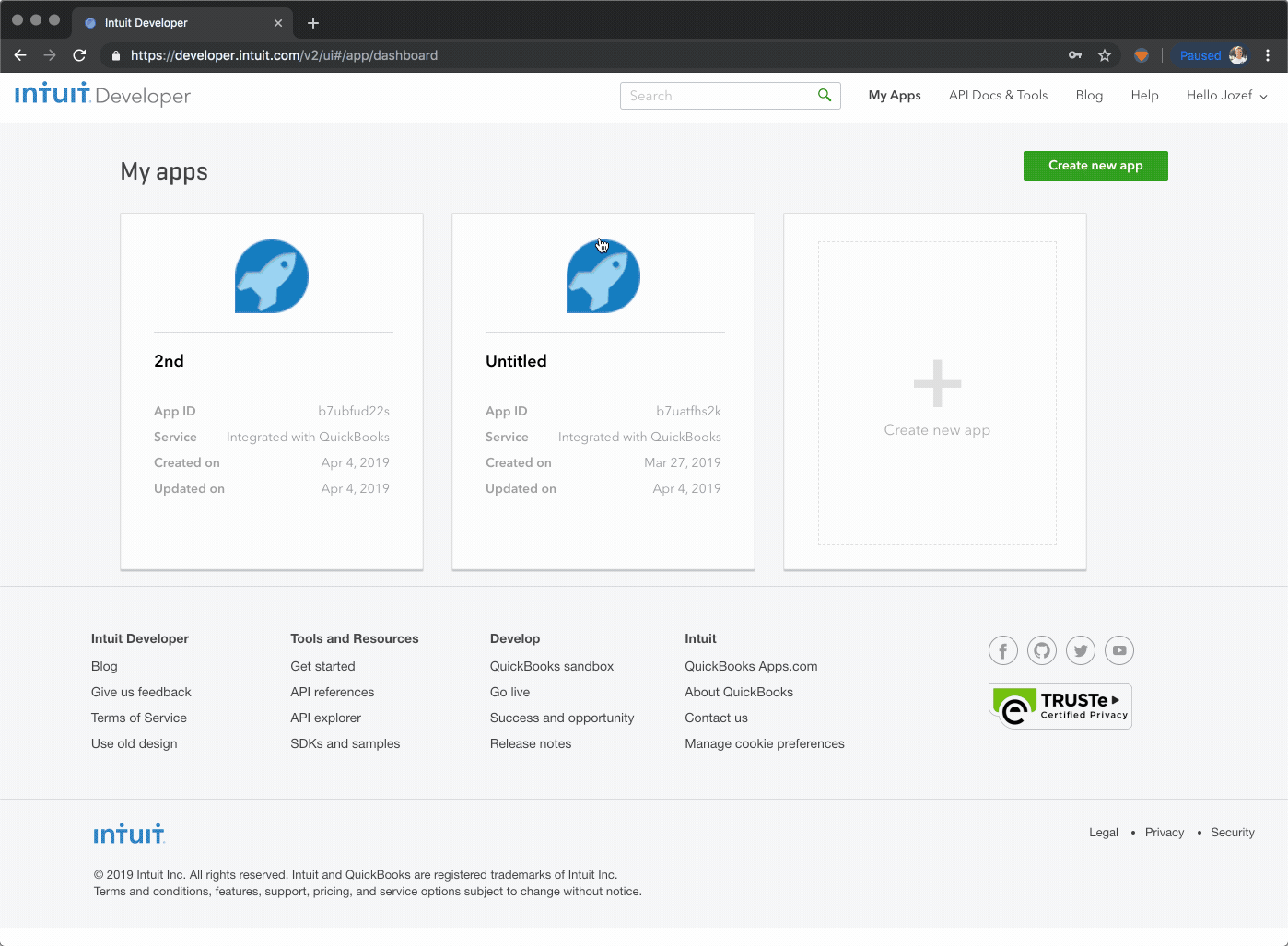The height and width of the screenshot is (946, 1288).
Task: Open Get started link
Action: [322, 666]
